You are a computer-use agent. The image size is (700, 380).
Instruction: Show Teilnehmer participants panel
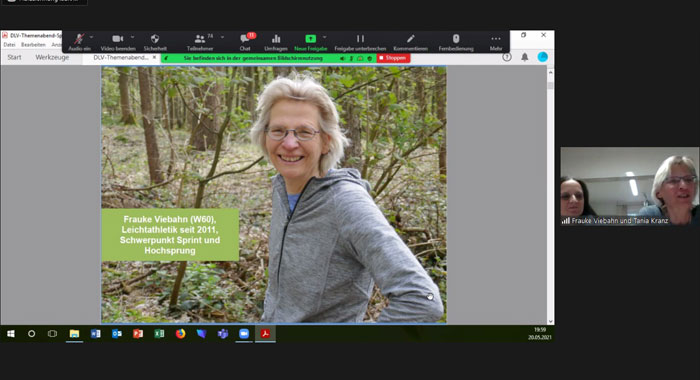[x=200, y=42]
